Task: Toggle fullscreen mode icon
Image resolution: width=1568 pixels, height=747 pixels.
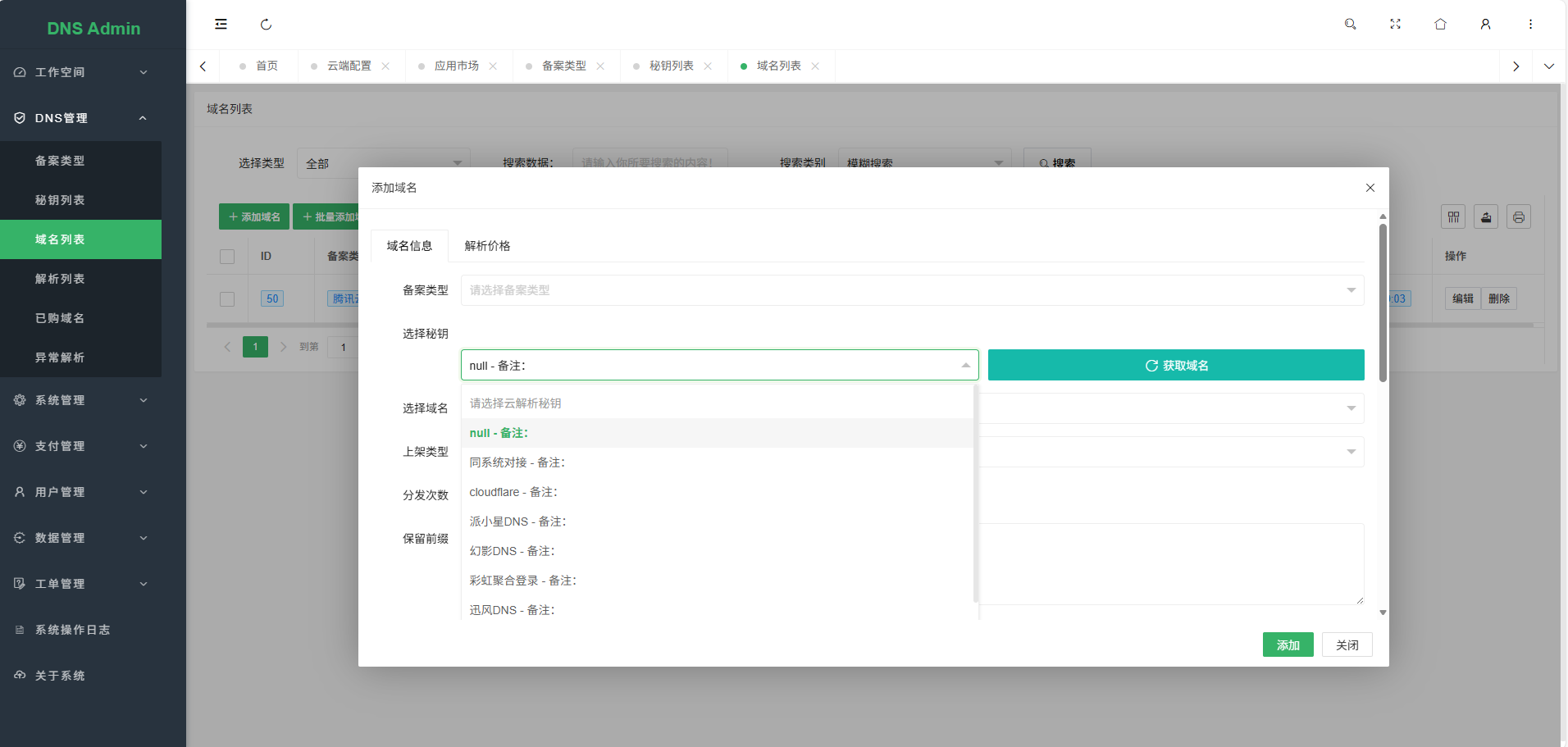Action: coord(1395,25)
